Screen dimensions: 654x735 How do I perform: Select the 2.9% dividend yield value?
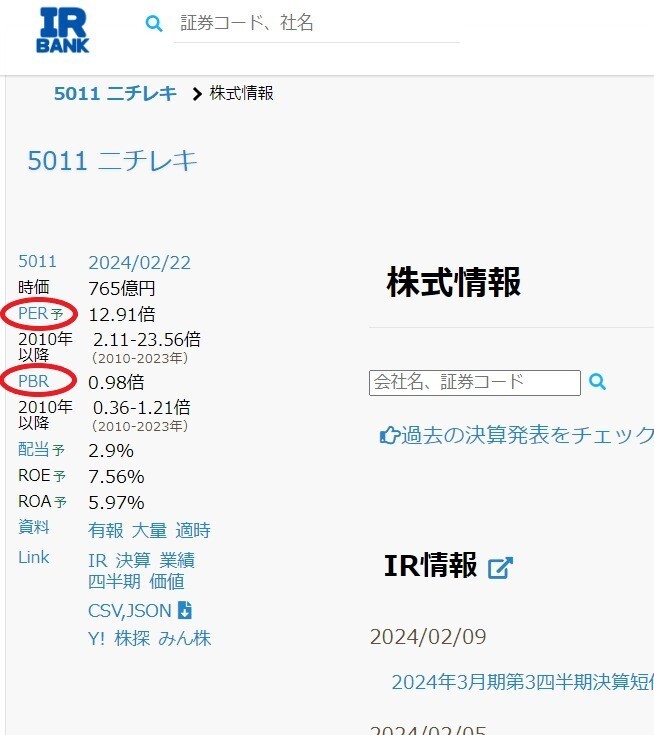coord(111,450)
